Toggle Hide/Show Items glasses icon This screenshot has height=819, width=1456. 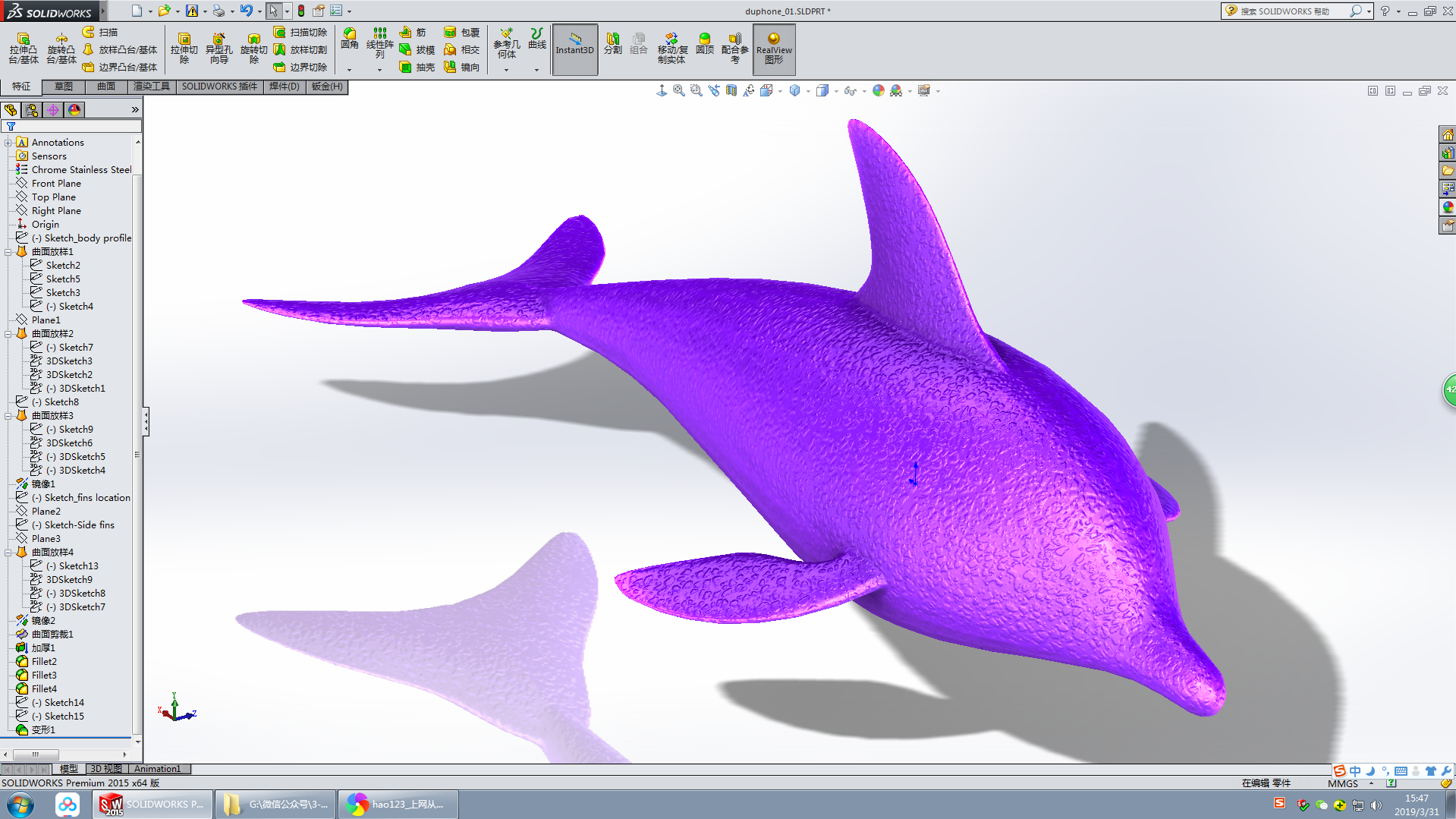point(850,91)
